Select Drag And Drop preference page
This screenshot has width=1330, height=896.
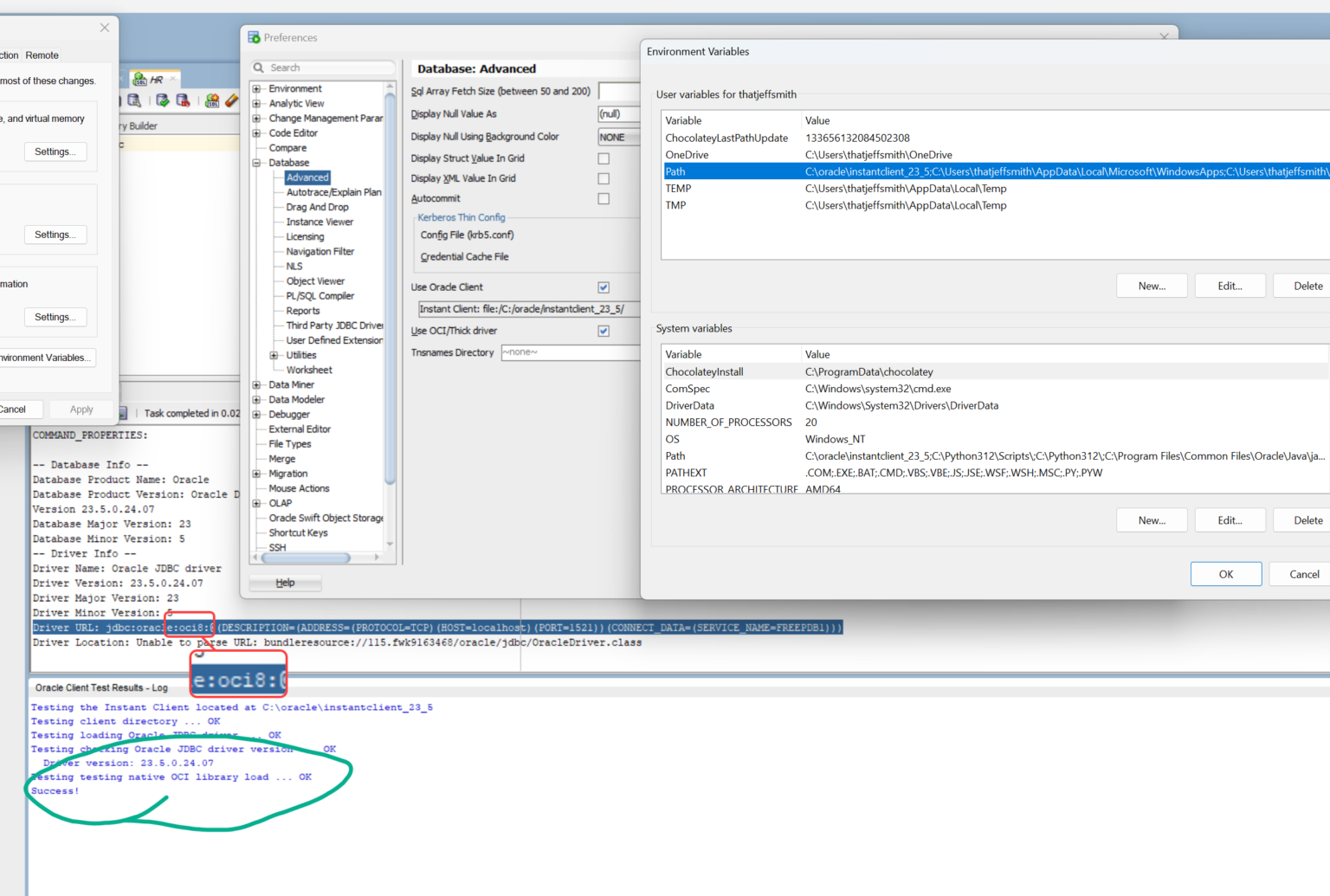point(317,207)
